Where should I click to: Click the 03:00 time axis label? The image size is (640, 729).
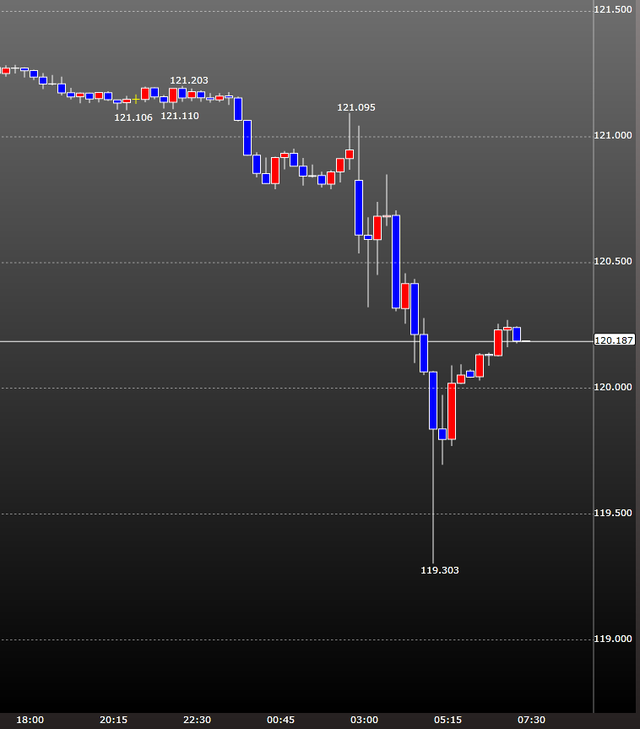[x=364, y=720]
